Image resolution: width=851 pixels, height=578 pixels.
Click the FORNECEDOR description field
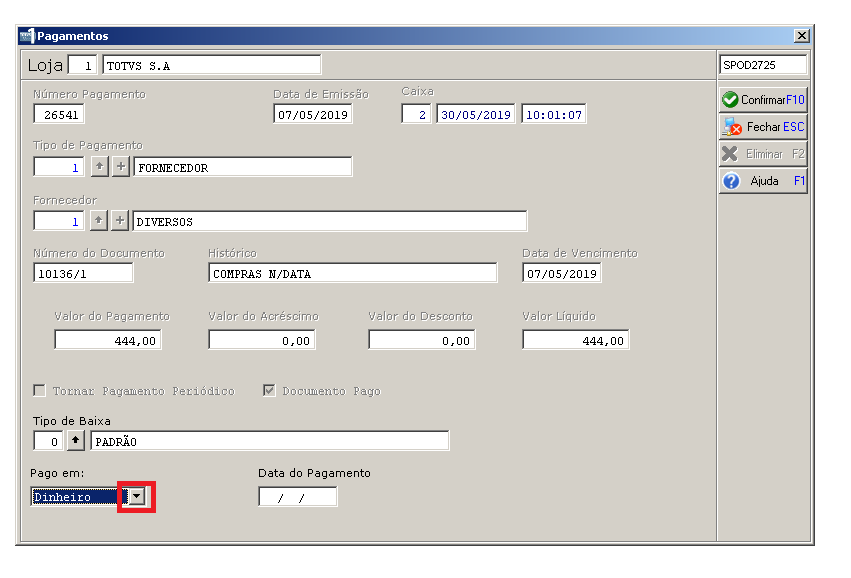point(243,167)
